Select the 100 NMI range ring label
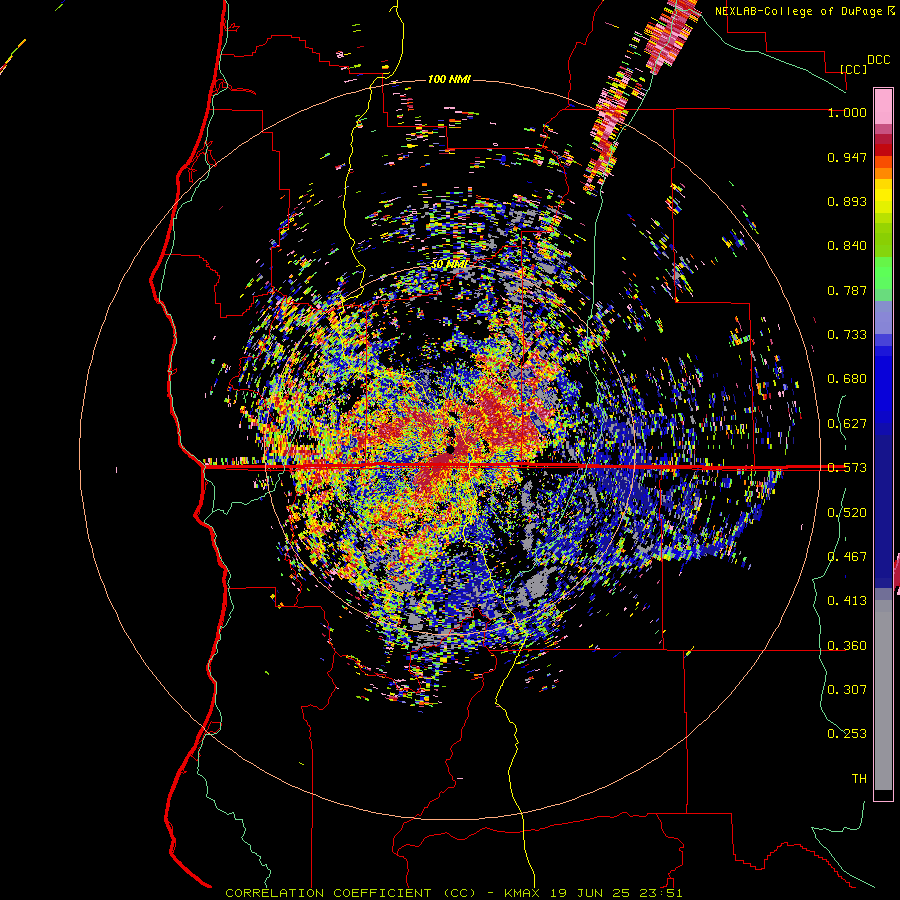Viewport: 900px width, 900px height. (449, 79)
